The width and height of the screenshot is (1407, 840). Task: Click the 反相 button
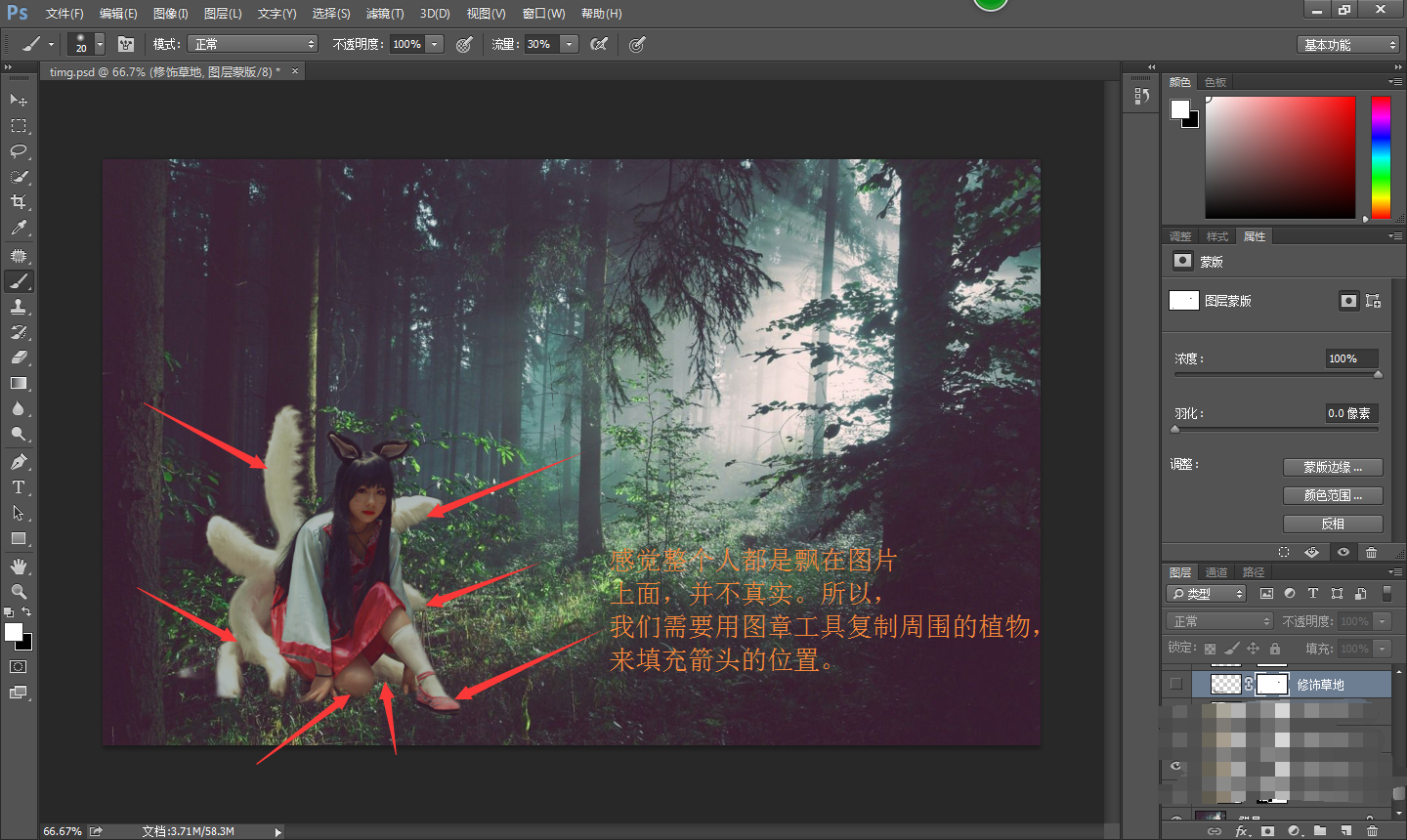[1333, 524]
